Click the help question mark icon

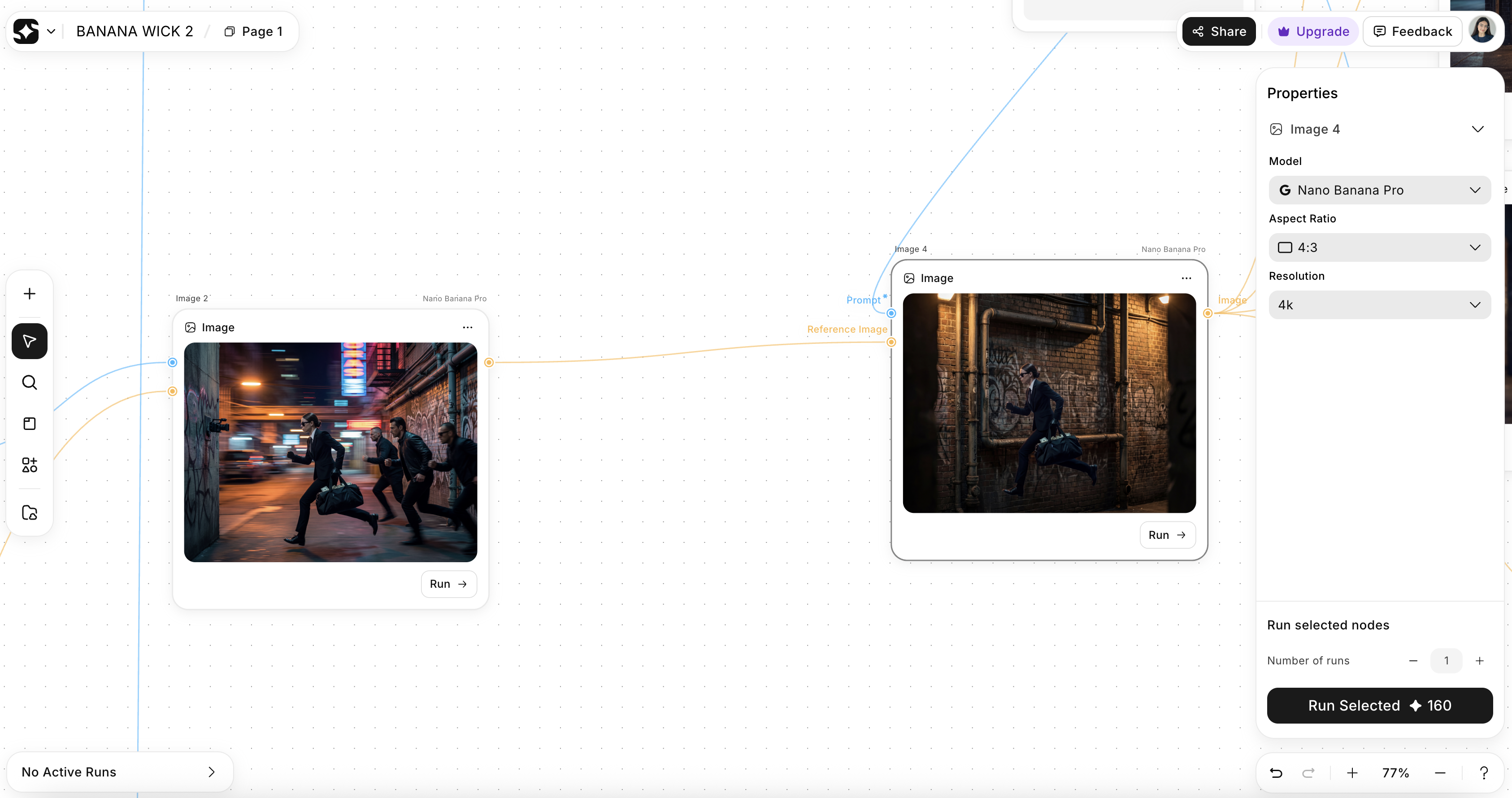click(1484, 773)
